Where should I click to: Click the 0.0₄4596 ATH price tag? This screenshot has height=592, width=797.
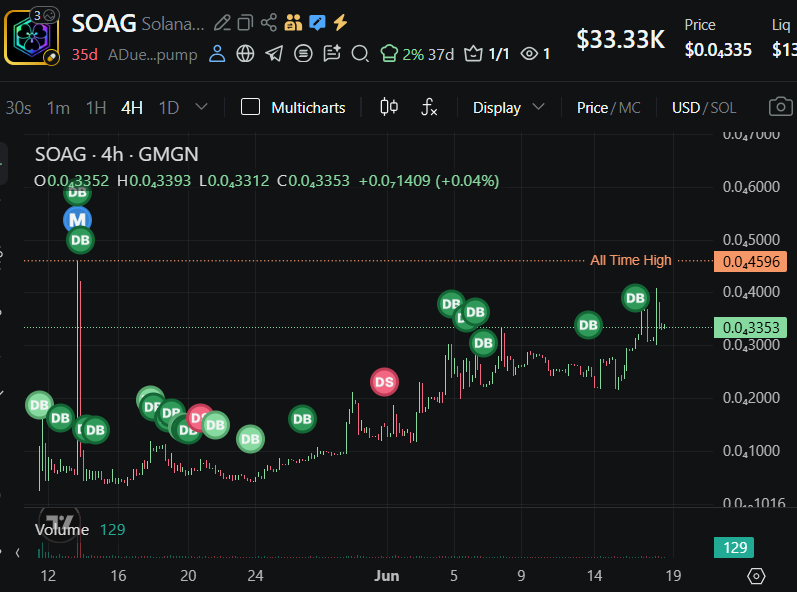click(750, 262)
